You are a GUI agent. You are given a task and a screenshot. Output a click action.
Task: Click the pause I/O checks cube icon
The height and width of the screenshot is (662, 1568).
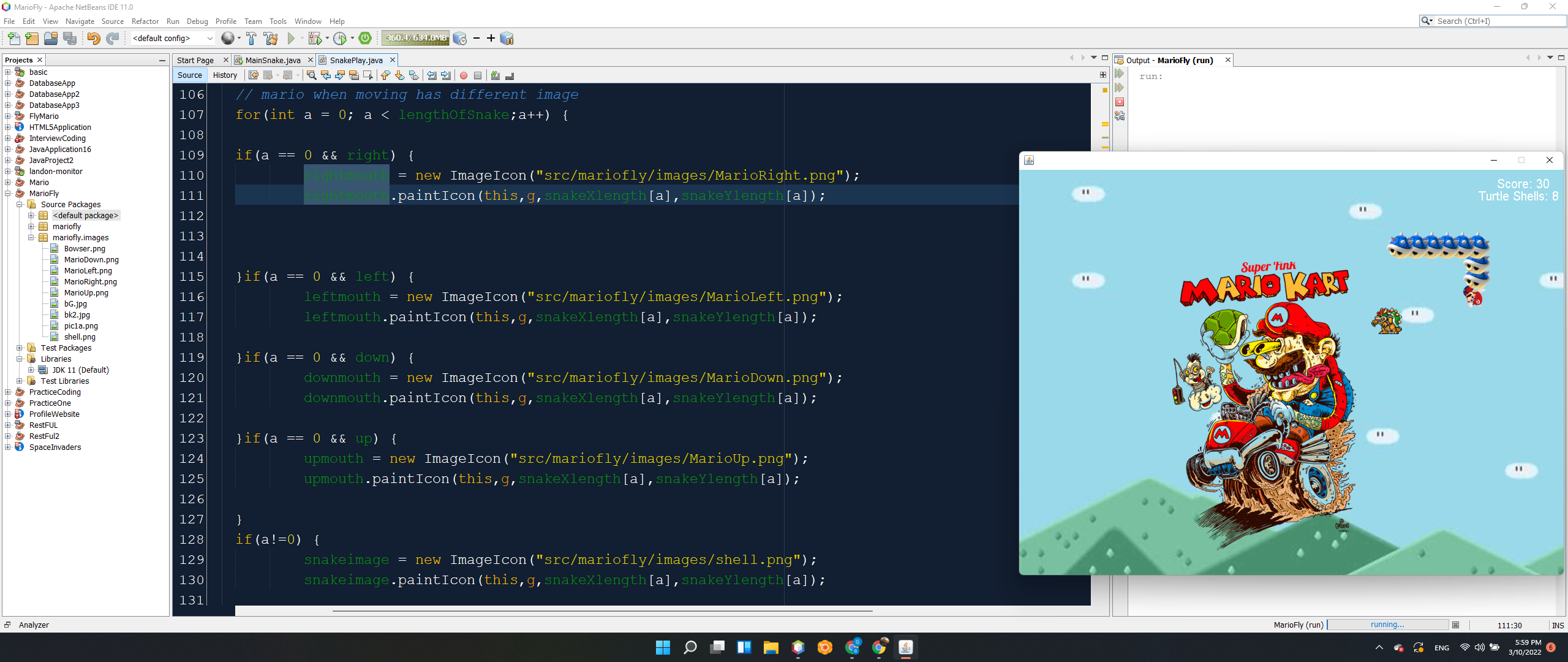(507, 38)
